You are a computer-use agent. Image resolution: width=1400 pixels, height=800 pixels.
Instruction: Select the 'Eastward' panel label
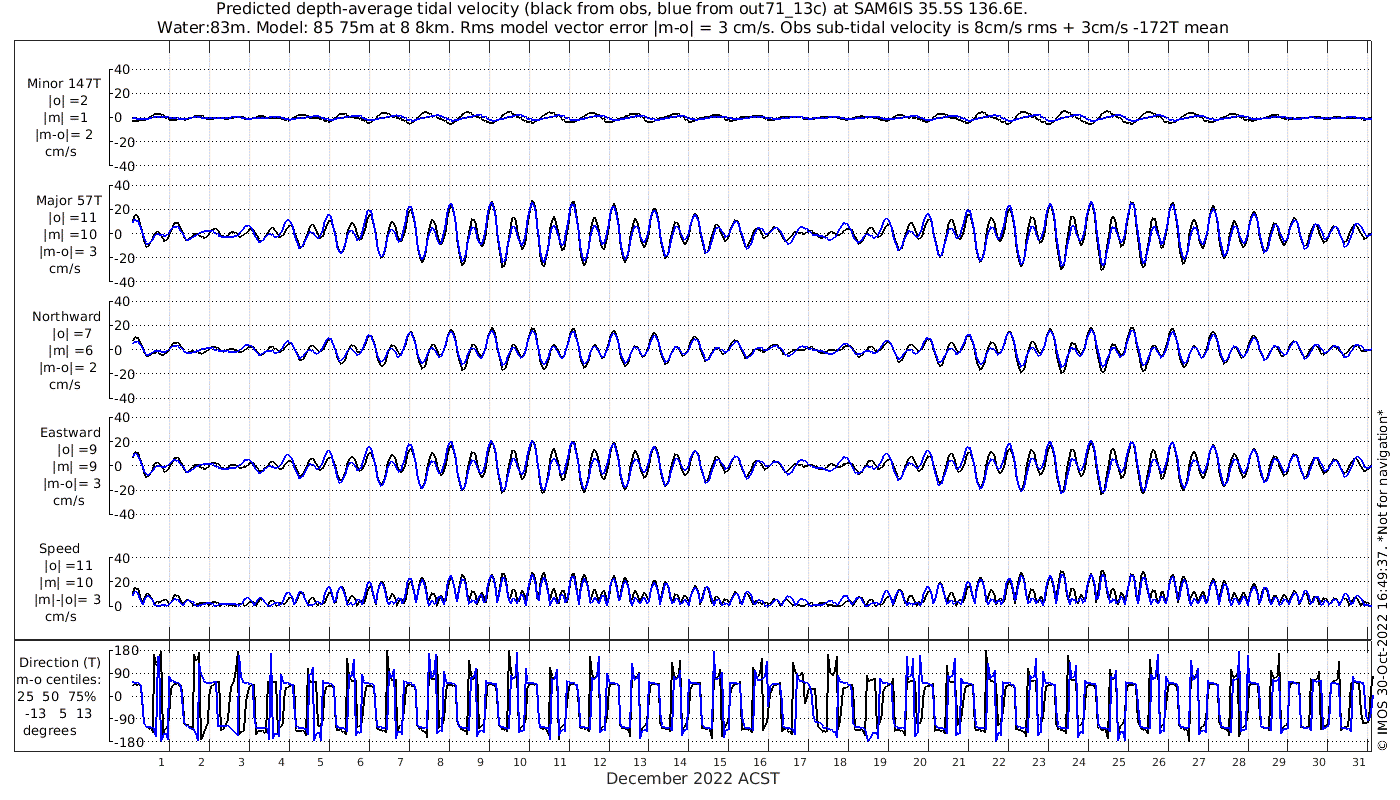[x=70, y=433]
